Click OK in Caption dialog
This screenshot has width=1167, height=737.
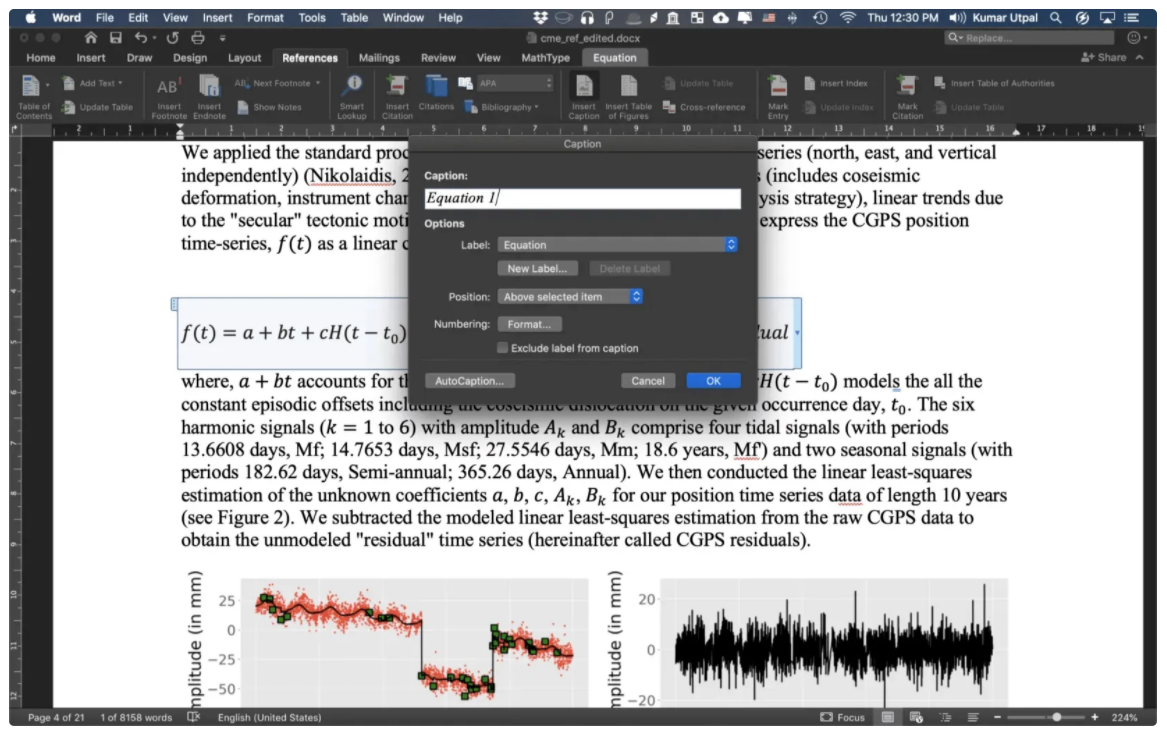coord(713,381)
